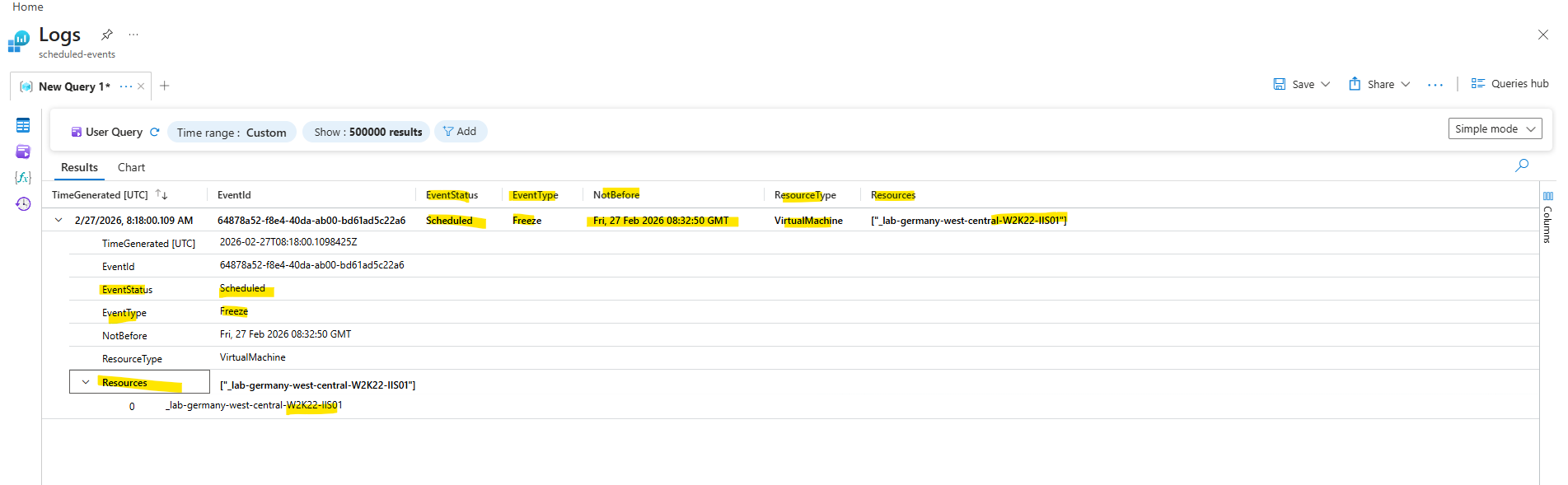Select NotBefore cell 08:32:50 GMT in row

(661, 221)
